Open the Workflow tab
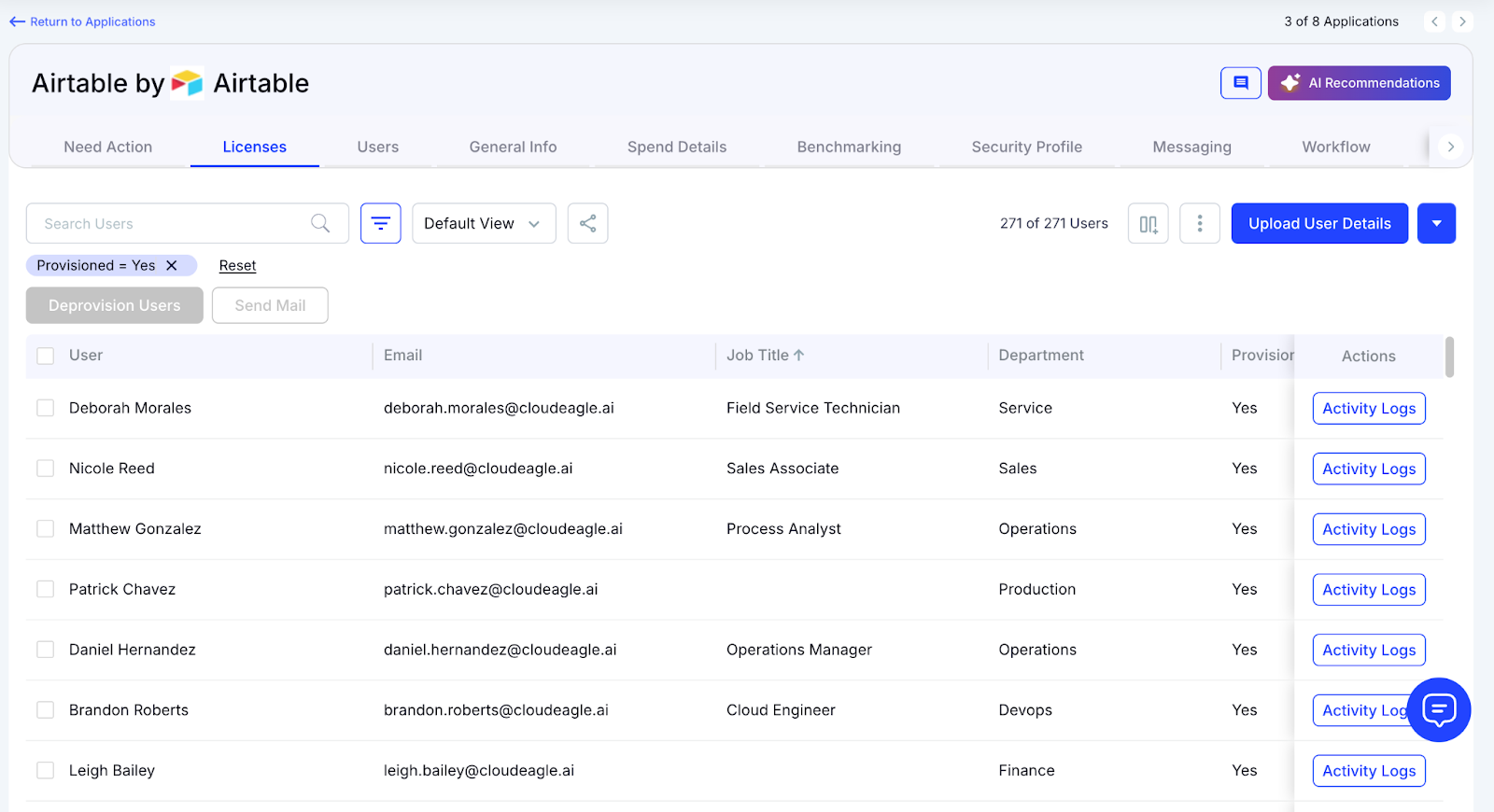The width and height of the screenshot is (1494, 812). (x=1336, y=147)
